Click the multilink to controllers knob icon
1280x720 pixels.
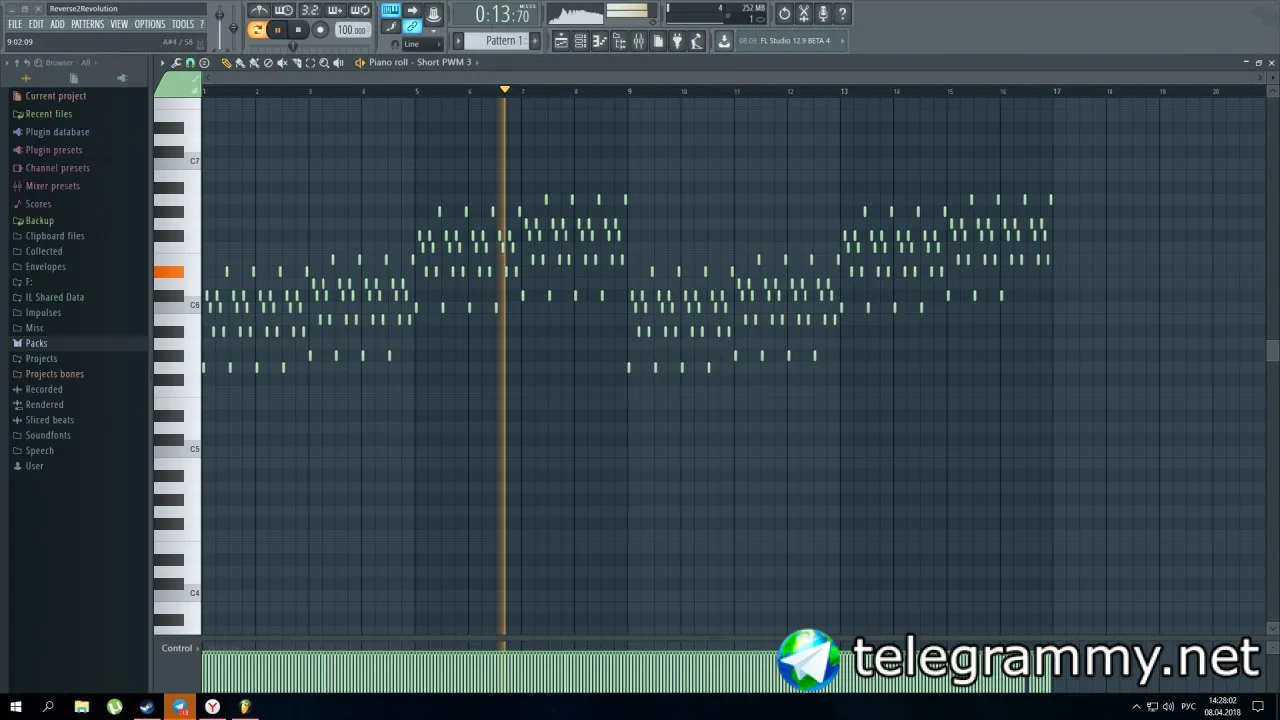433,12
